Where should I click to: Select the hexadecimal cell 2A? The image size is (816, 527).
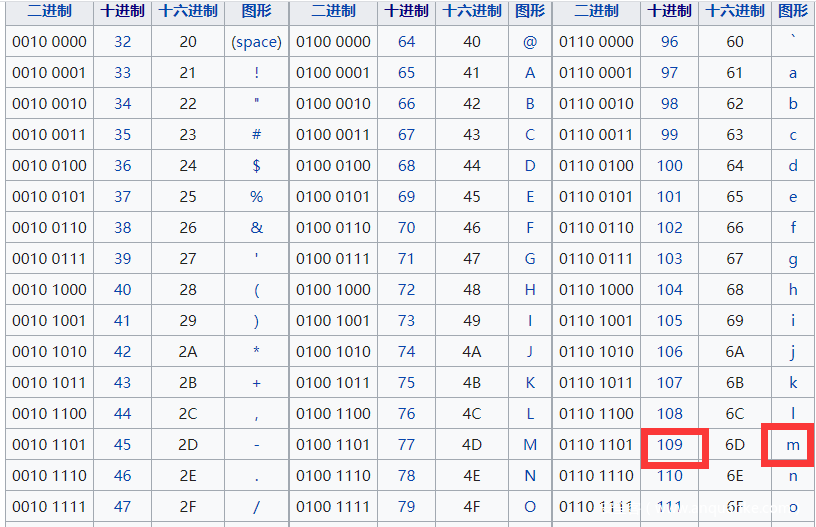click(188, 352)
